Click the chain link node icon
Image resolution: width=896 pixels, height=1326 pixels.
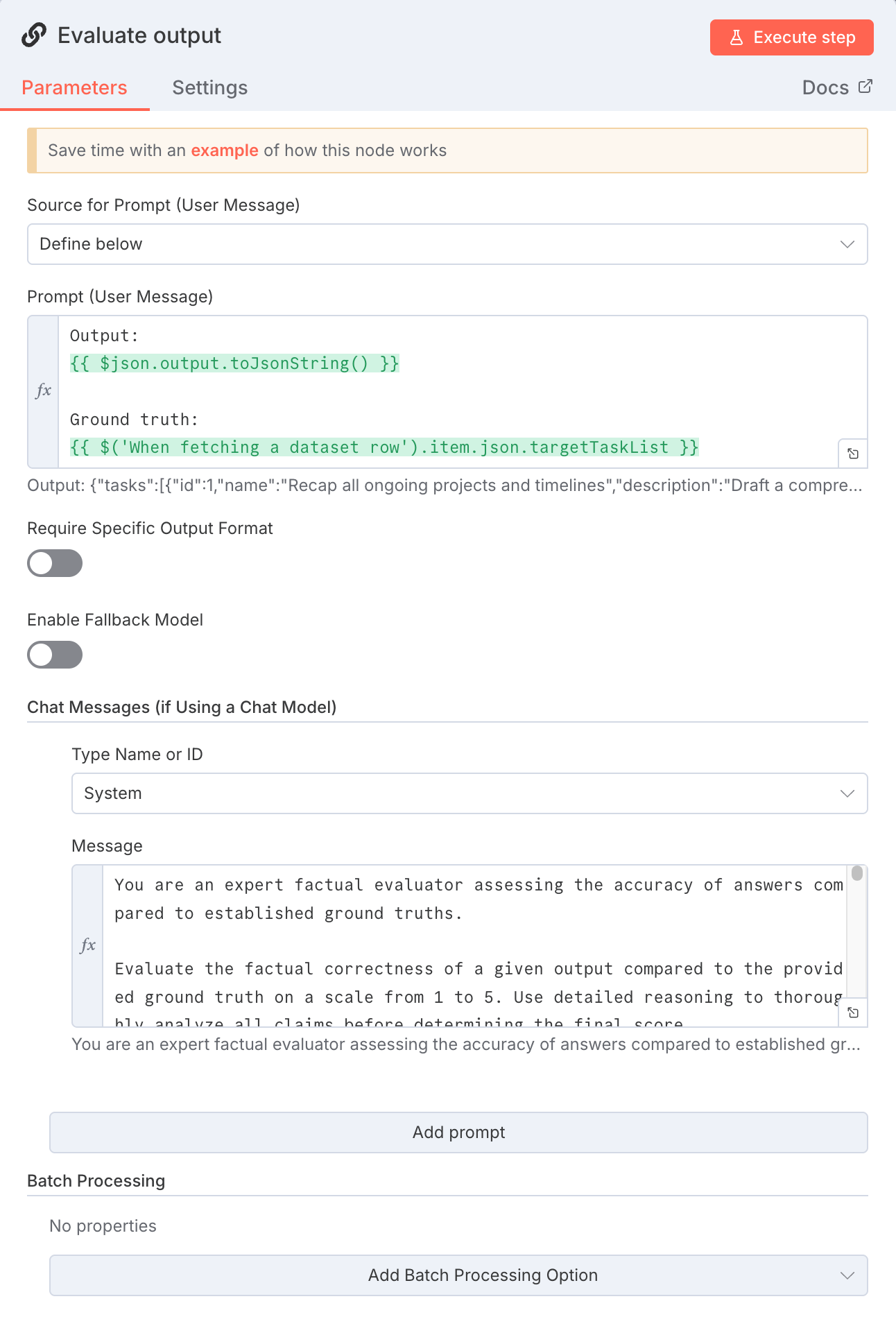pos(34,35)
